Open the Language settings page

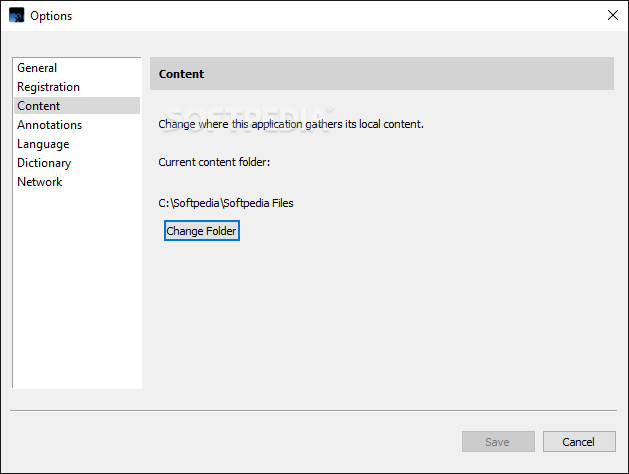43,144
